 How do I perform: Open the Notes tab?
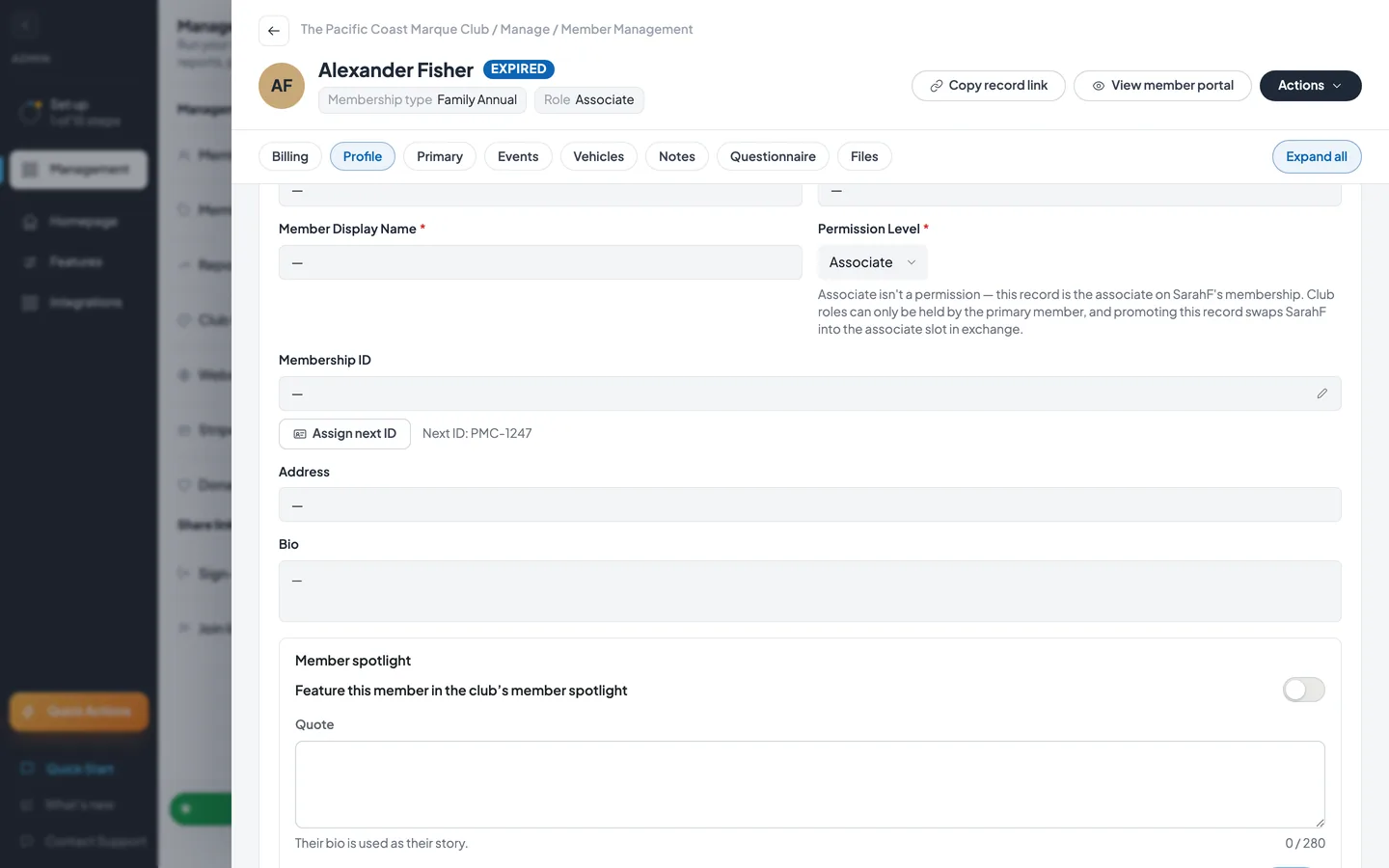(x=677, y=156)
